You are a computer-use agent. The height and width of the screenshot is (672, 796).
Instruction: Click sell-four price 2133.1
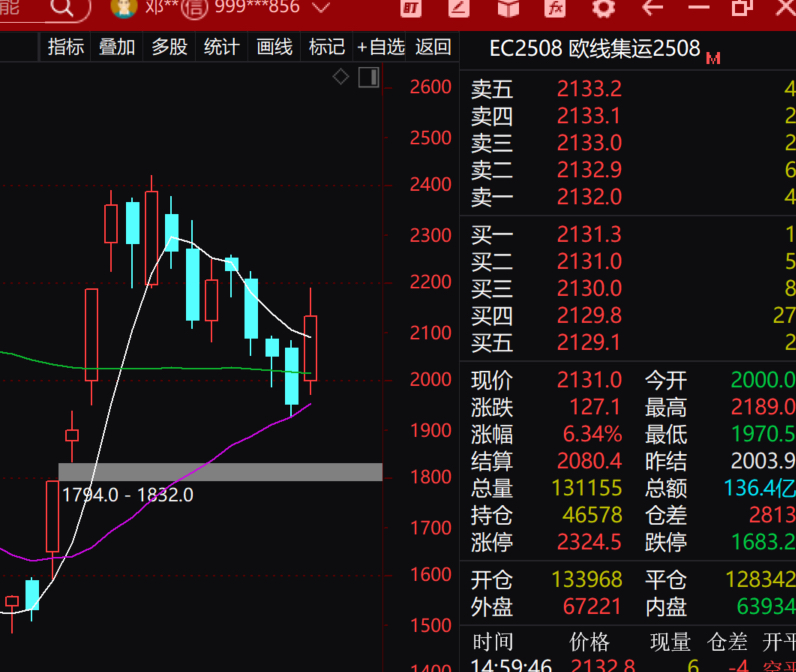[588, 116]
